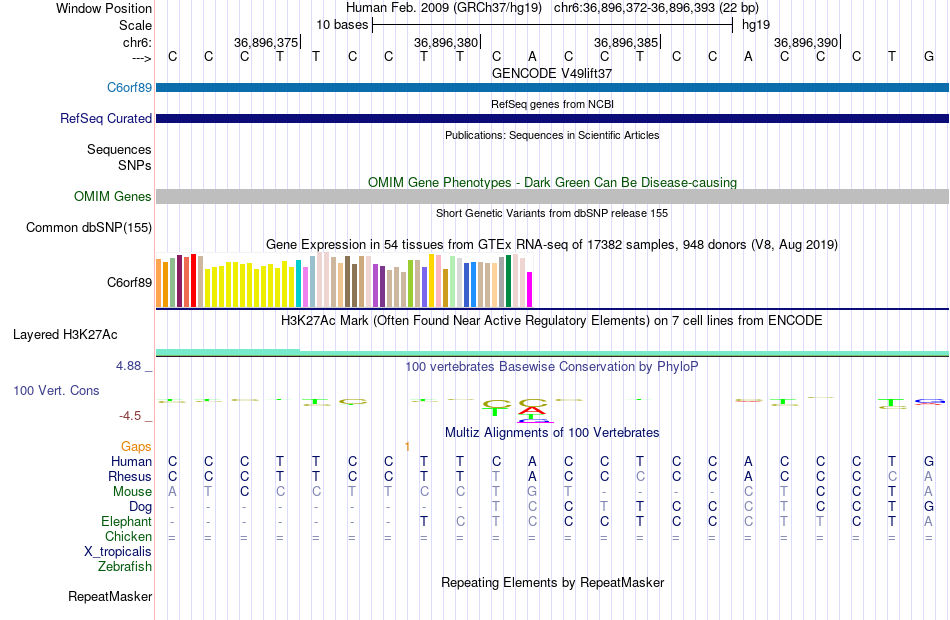
Task: Click the 10 bases scale bar text
Action: tap(342, 25)
